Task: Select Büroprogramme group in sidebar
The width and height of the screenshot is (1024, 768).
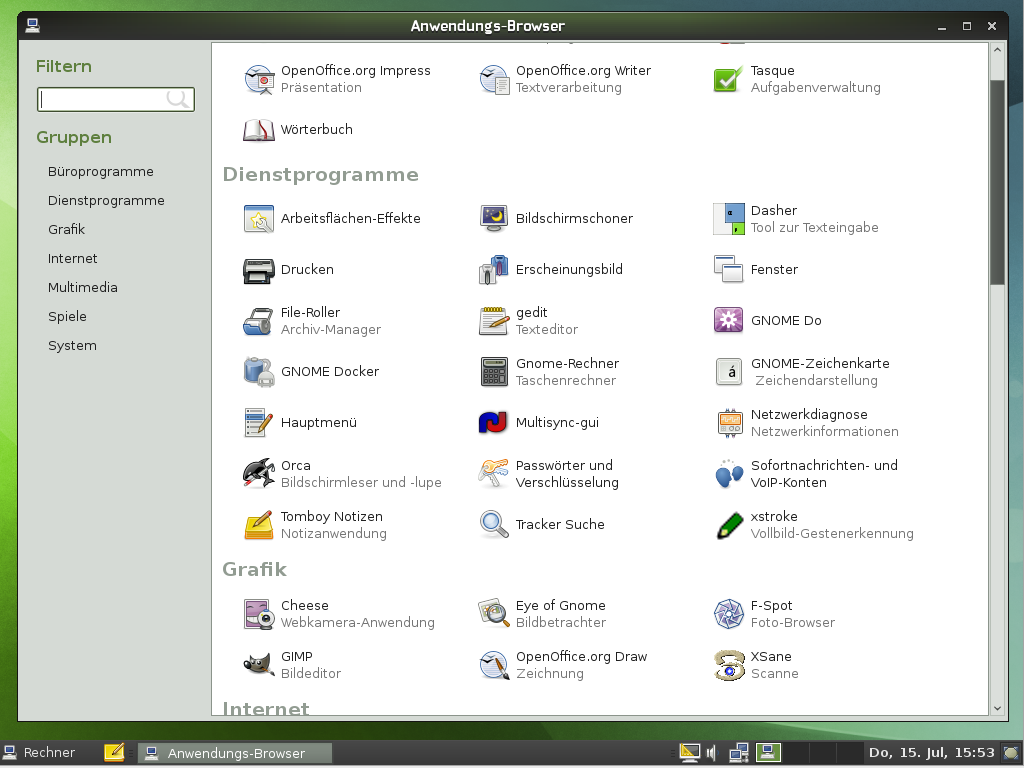Action: [101, 172]
